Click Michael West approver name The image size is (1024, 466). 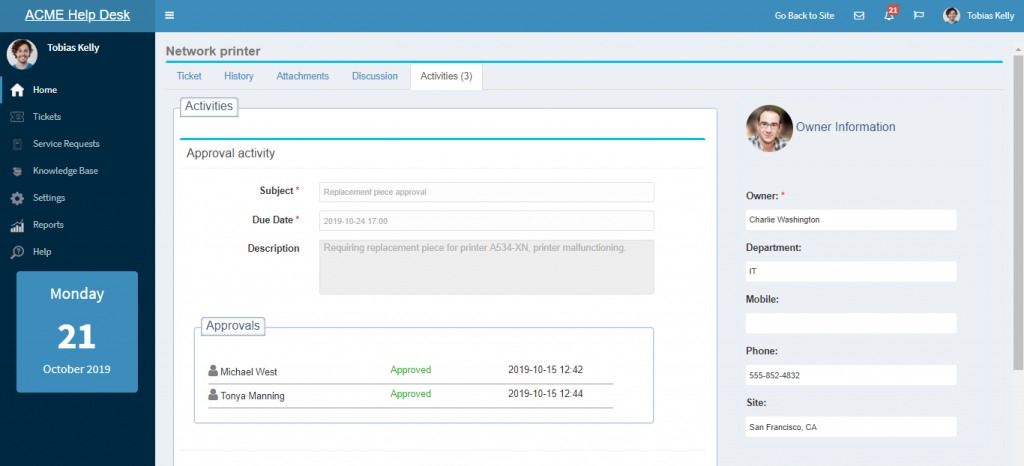tap(249, 372)
